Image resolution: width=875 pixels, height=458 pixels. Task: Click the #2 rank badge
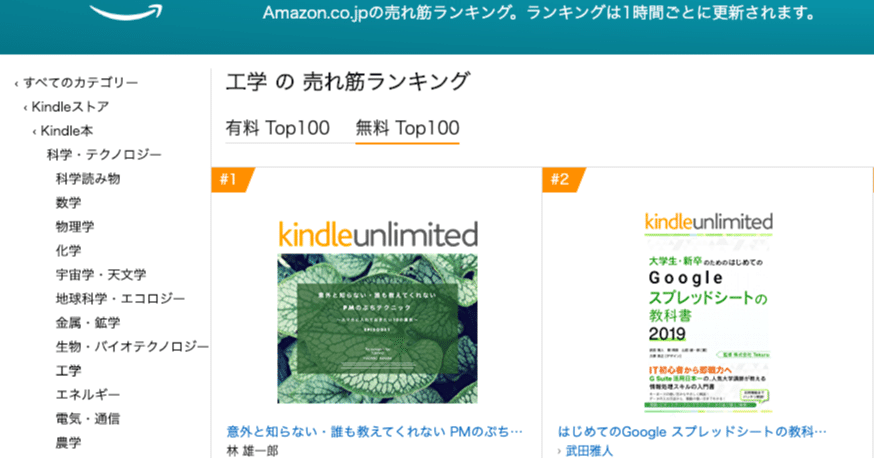tap(563, 180)
